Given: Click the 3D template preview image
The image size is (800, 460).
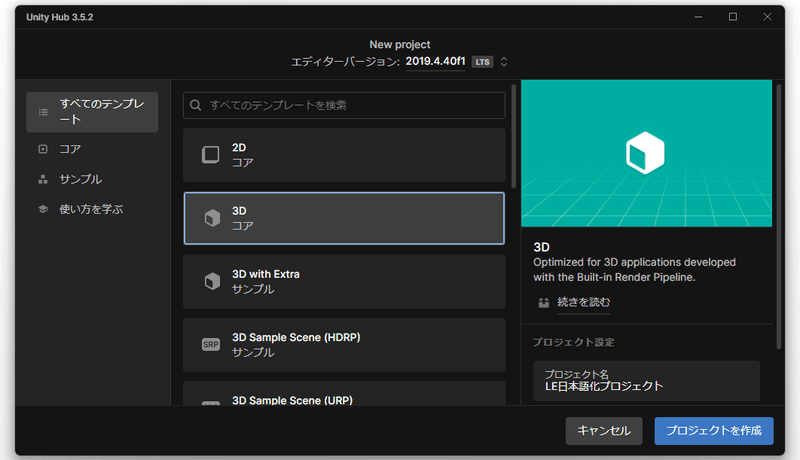Looking at the screenshot, I should pyautogui.click(x=646, y=153).
